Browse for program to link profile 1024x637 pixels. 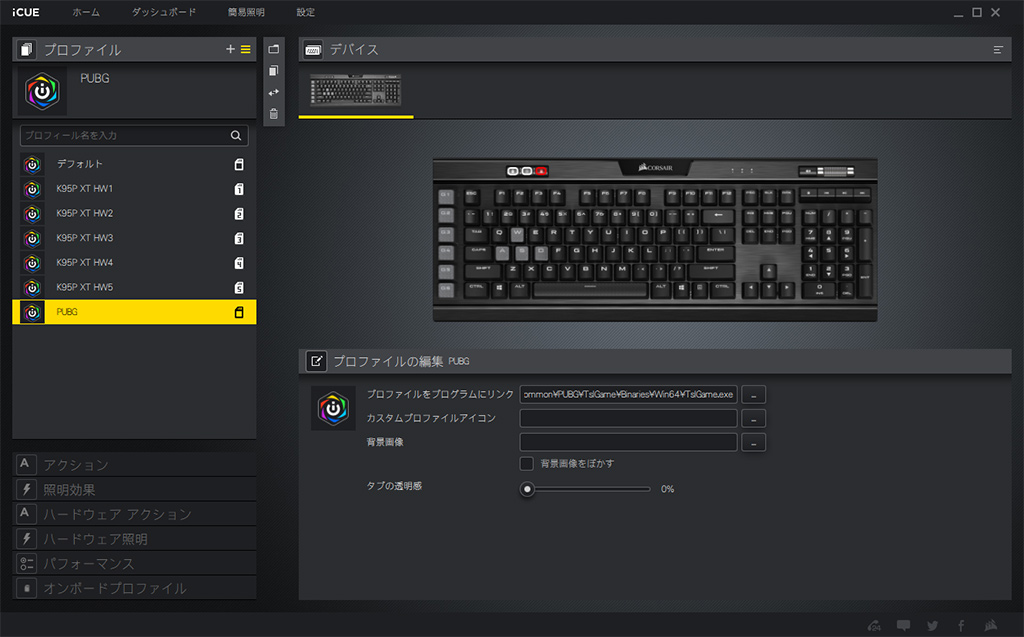coord(754,395)
